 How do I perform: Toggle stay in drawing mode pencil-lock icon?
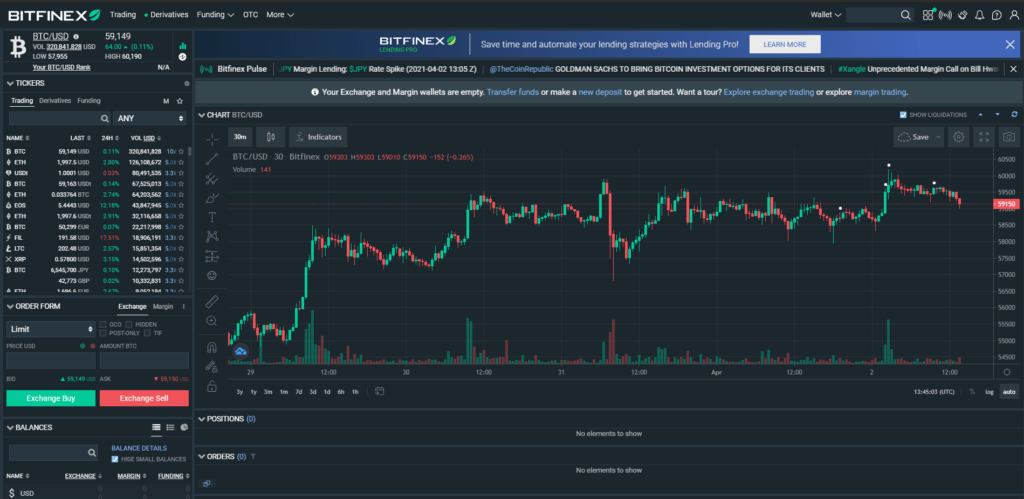pos(212,366)
